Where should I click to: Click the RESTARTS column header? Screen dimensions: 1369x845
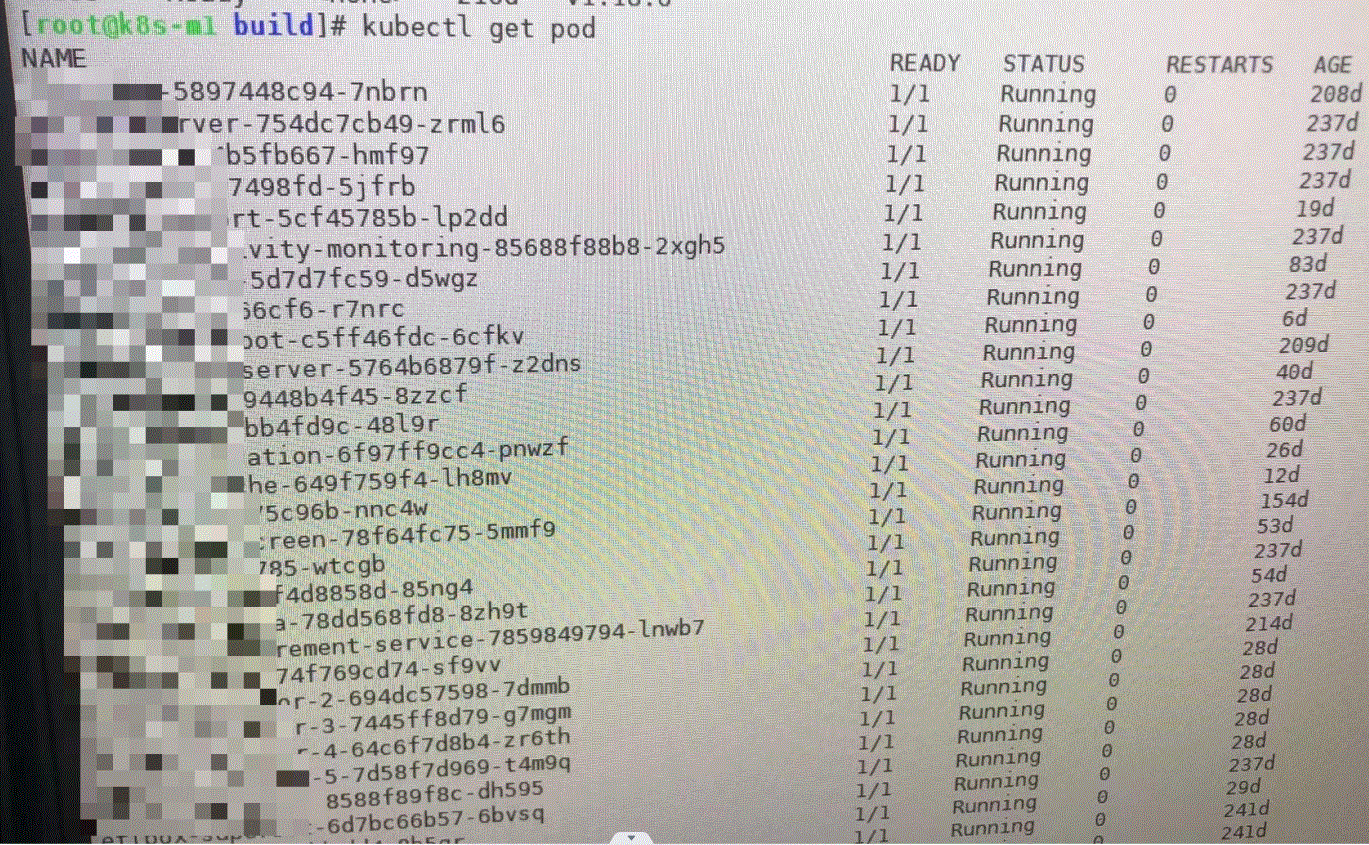point(1219,65)
